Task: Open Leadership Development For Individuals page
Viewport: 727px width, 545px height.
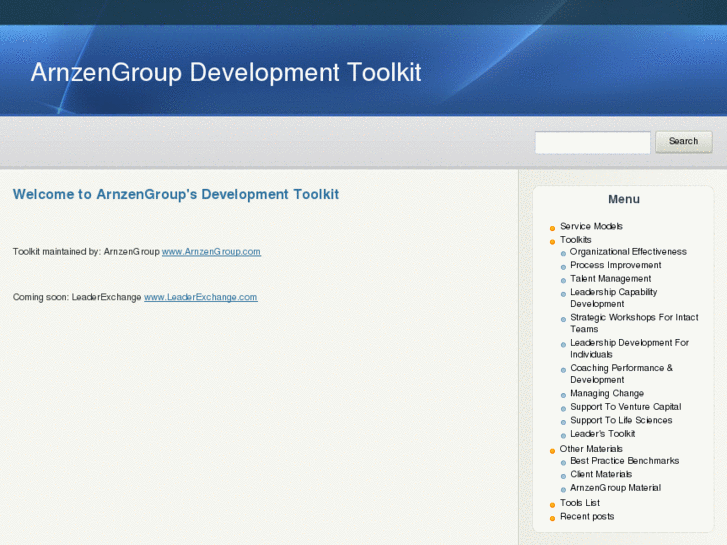Action: 629,349
